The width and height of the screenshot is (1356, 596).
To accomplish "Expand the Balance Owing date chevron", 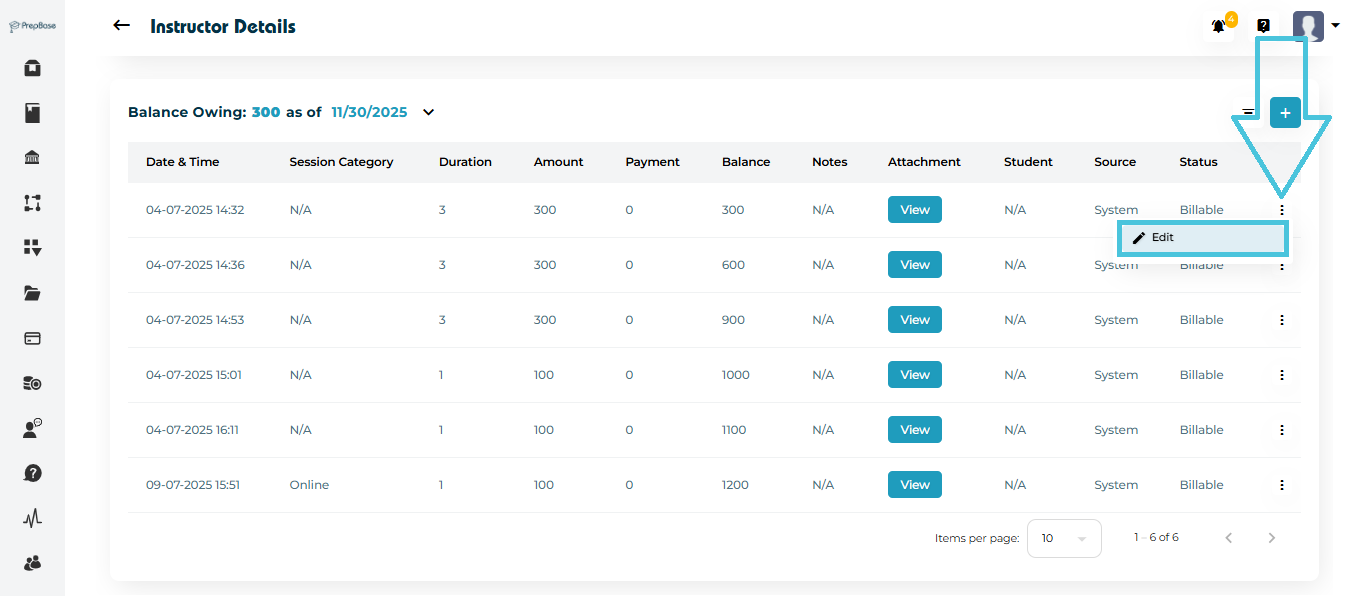I will pos(429,112).
